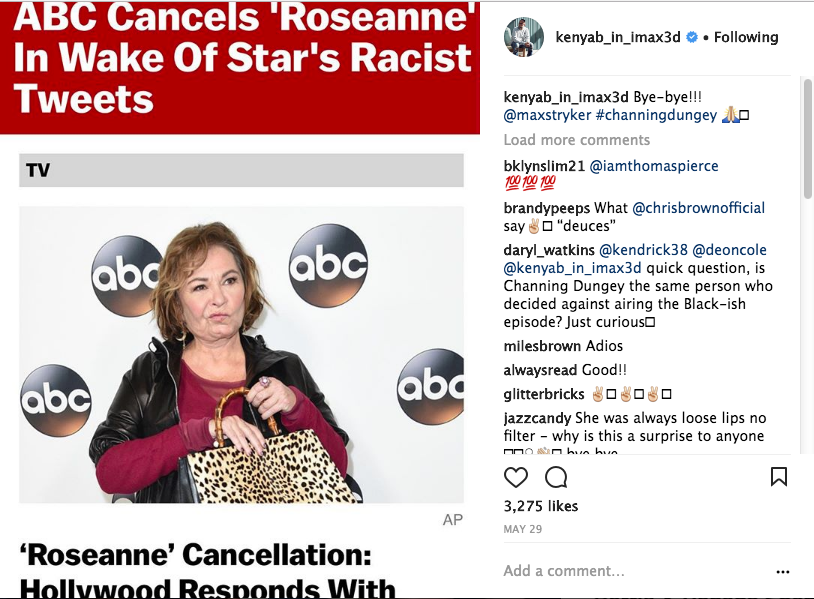The image size is (814, 599).
Task: Open the @chrisbrownofficial mention
Action: pyautogui.click(x=698, y=208)
